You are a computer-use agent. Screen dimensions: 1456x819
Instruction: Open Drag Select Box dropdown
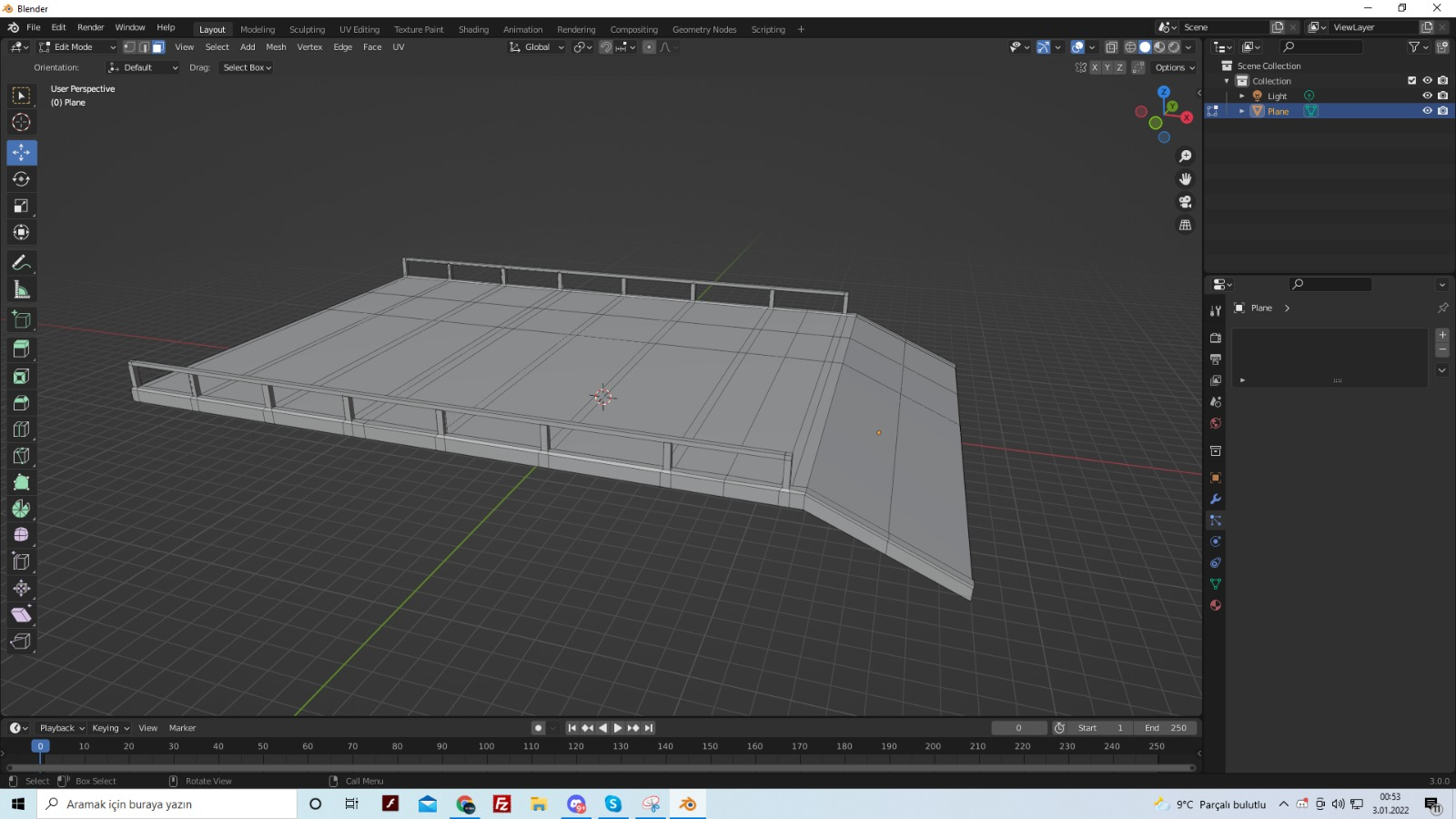[247, 67]
